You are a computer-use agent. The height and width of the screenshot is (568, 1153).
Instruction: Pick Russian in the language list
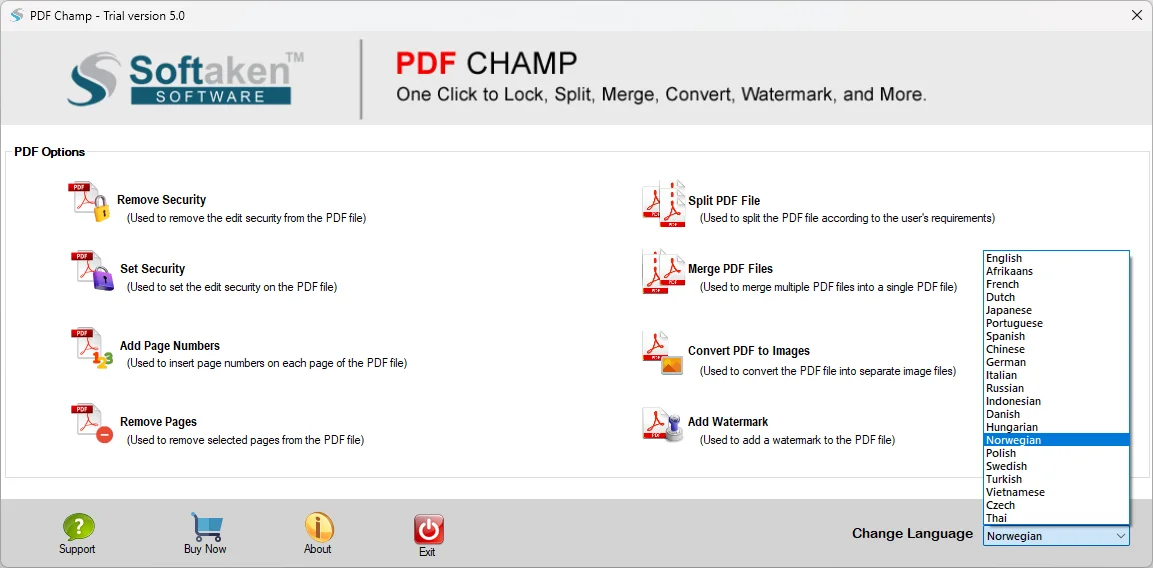pyautogui.click(x=1056, y=388)
